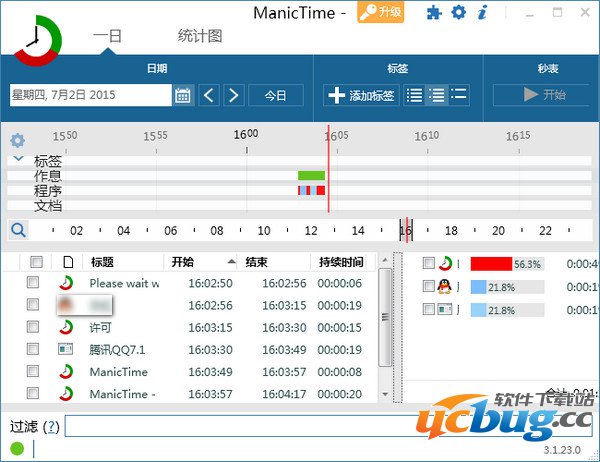
Task: Check the 56.3% summary row checkbox
Action: click(429, 263)
